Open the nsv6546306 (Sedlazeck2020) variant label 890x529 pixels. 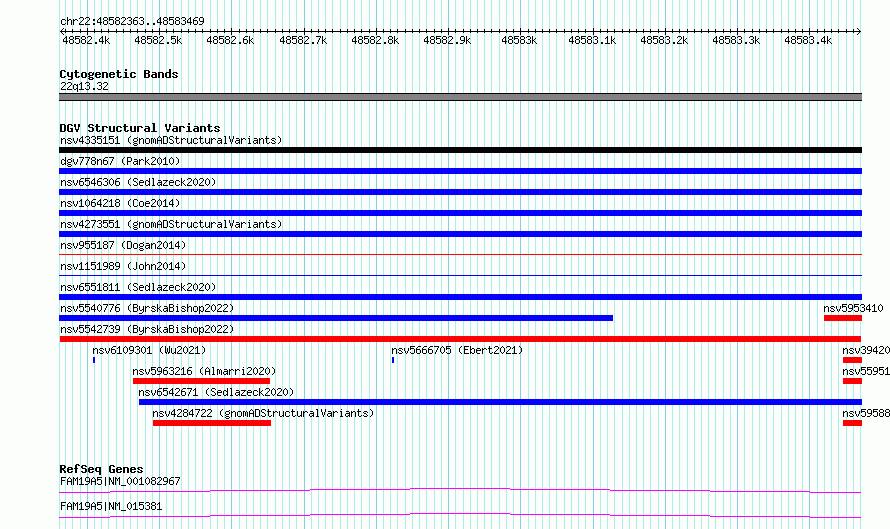coord(138,182)
